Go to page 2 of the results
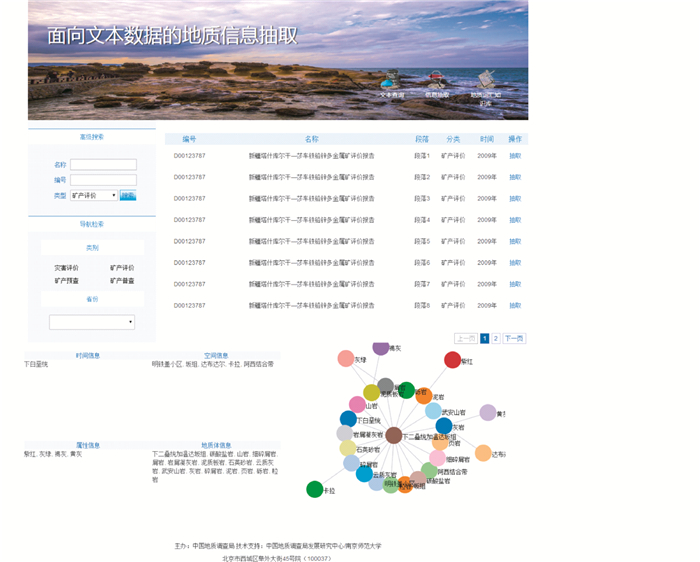The height and width of the screenshot is (562, 700). click(x=495, y=339)
